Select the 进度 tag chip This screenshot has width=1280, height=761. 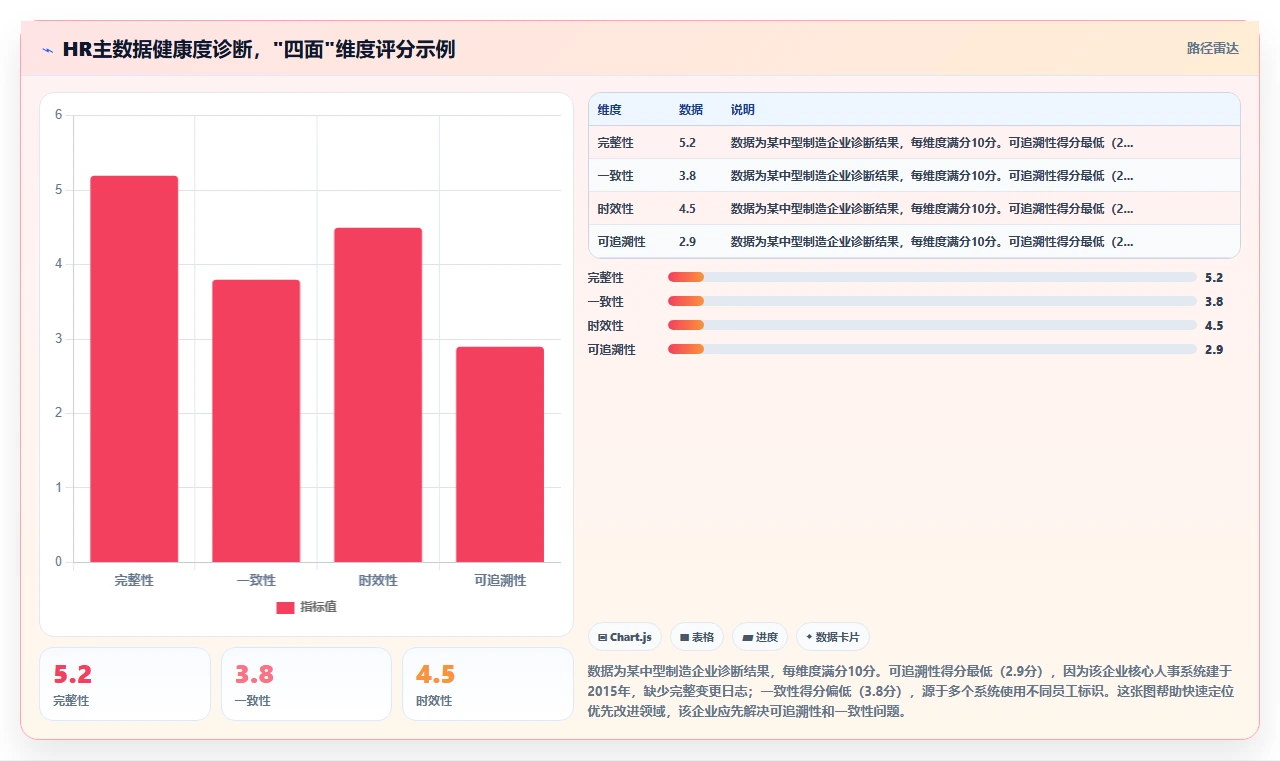[x=760, y=637]
